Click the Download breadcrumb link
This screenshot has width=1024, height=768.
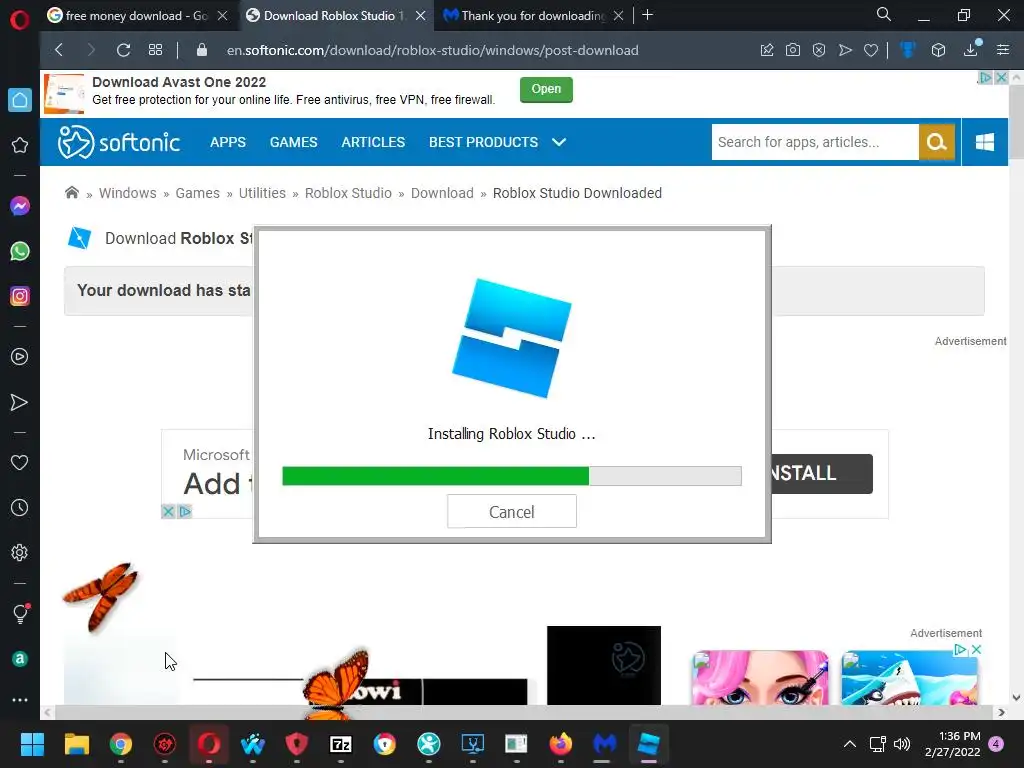(442, 193)
